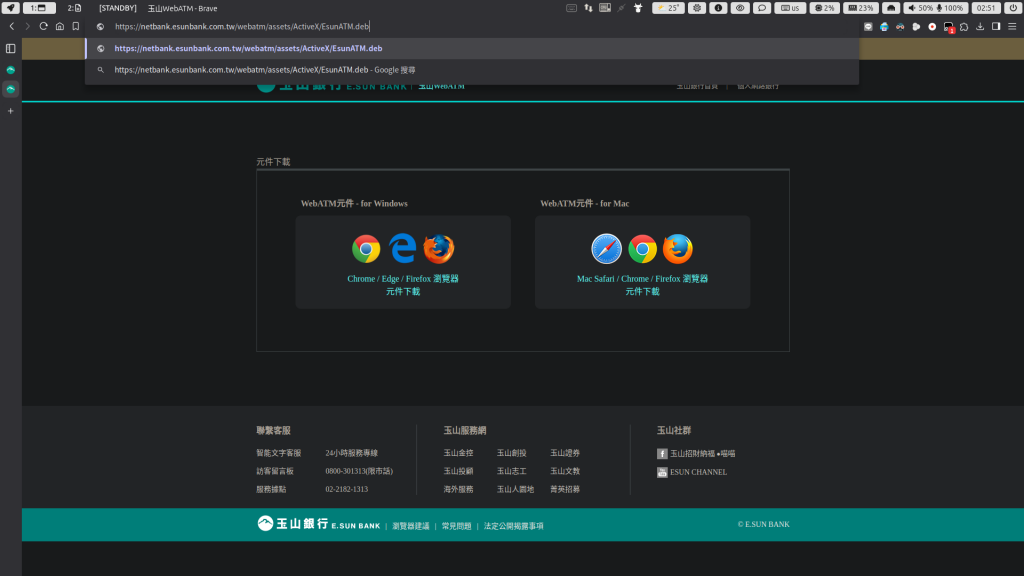Open the ESUN CHANNEL YouTube link
Image resolution: width=1024 pixels, height=576 pixels.
(x=692, y=472)
